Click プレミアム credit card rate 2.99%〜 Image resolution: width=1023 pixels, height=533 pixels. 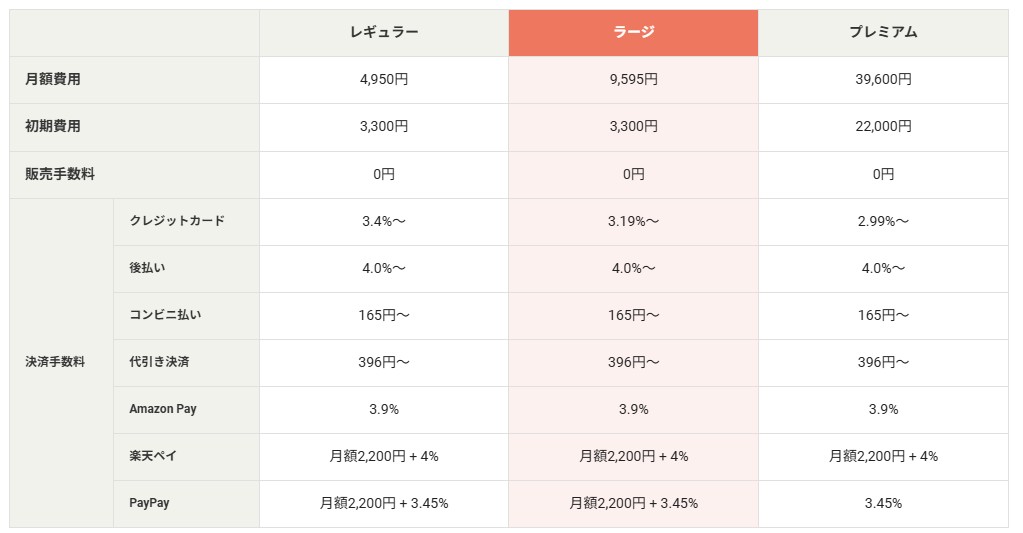883,221
